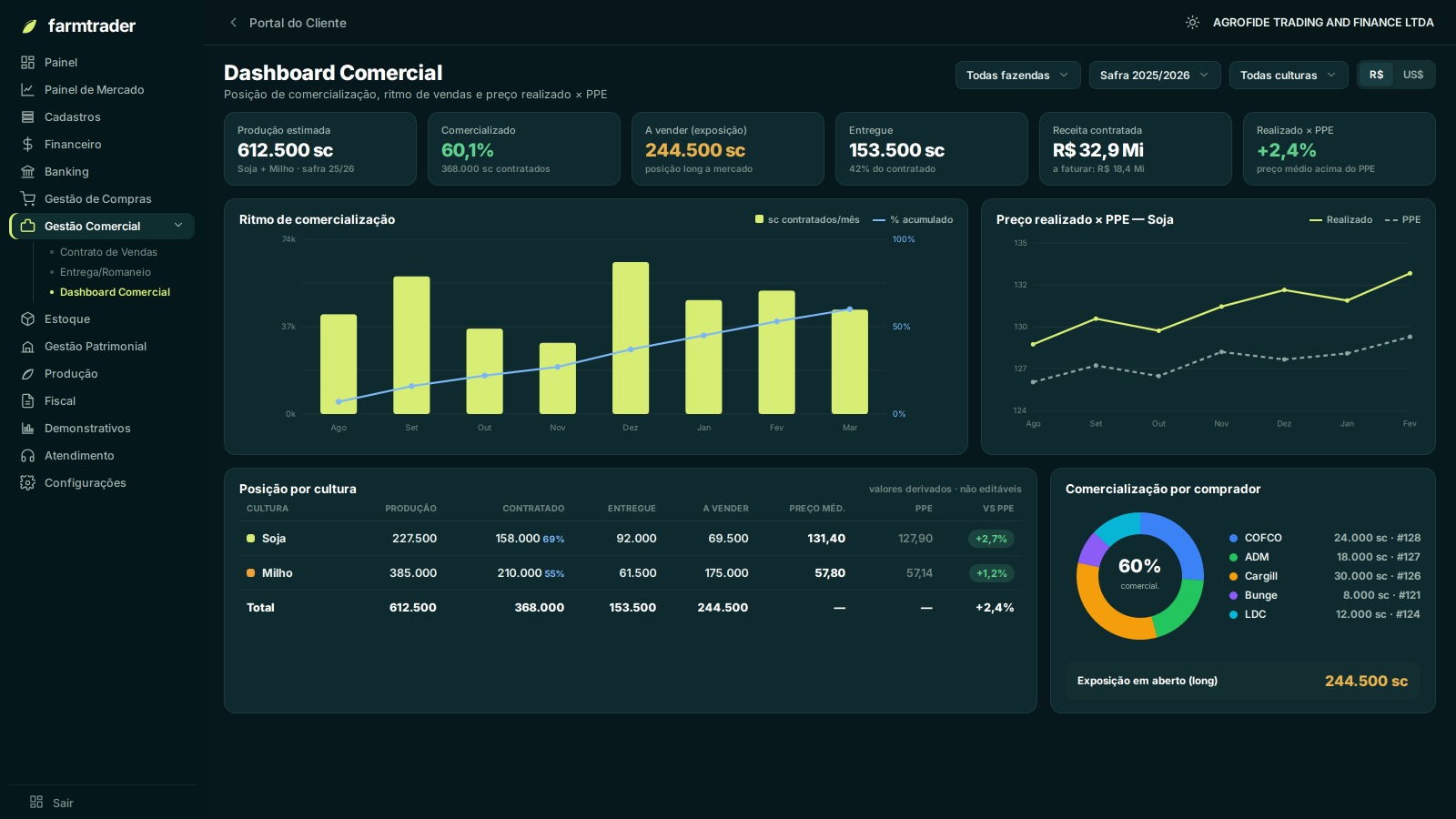
Task: Click the Produção leaf icon
Action: pyautogui.click(x=27, y=374)
